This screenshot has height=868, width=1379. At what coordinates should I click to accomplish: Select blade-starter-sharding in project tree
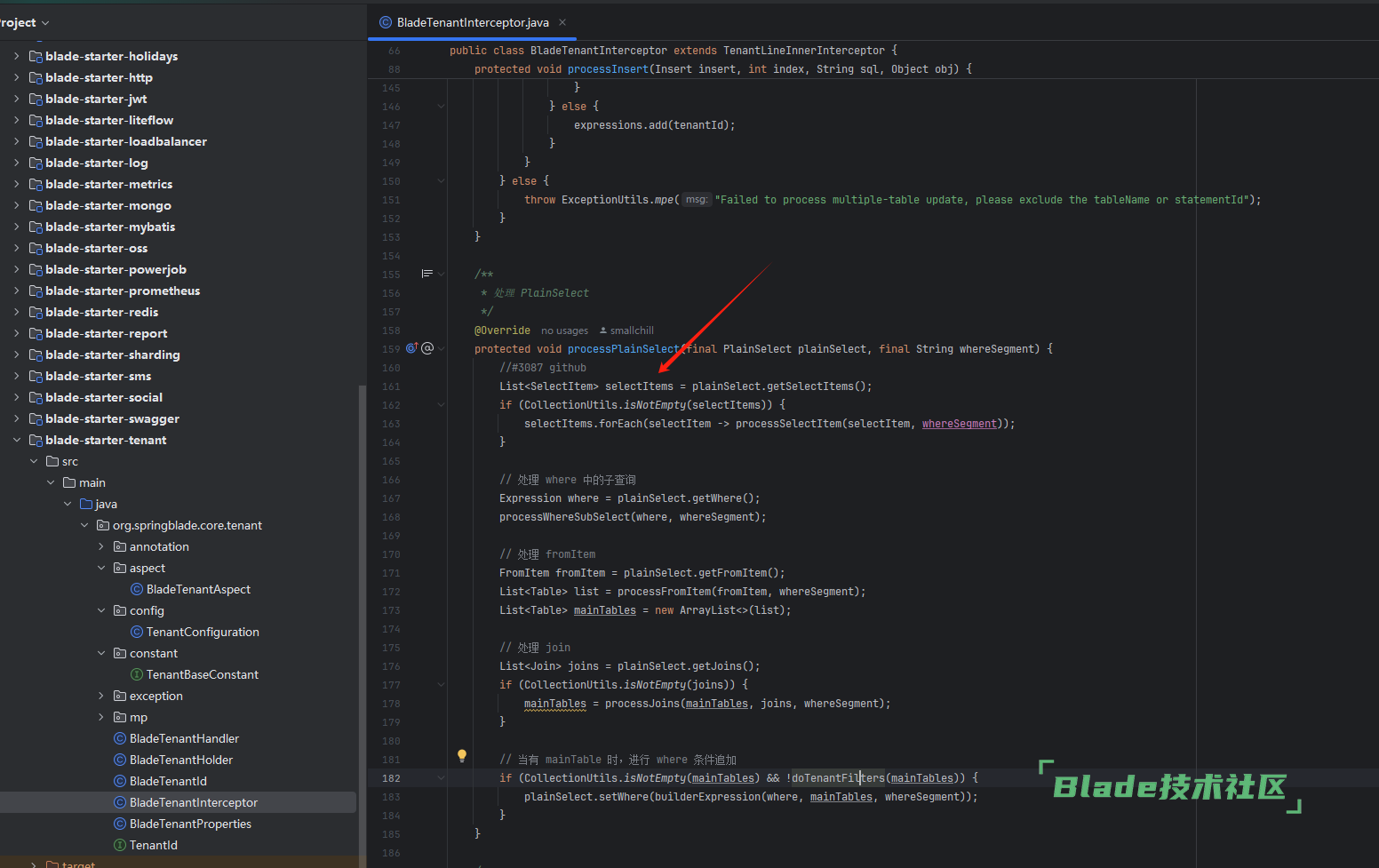113,354
